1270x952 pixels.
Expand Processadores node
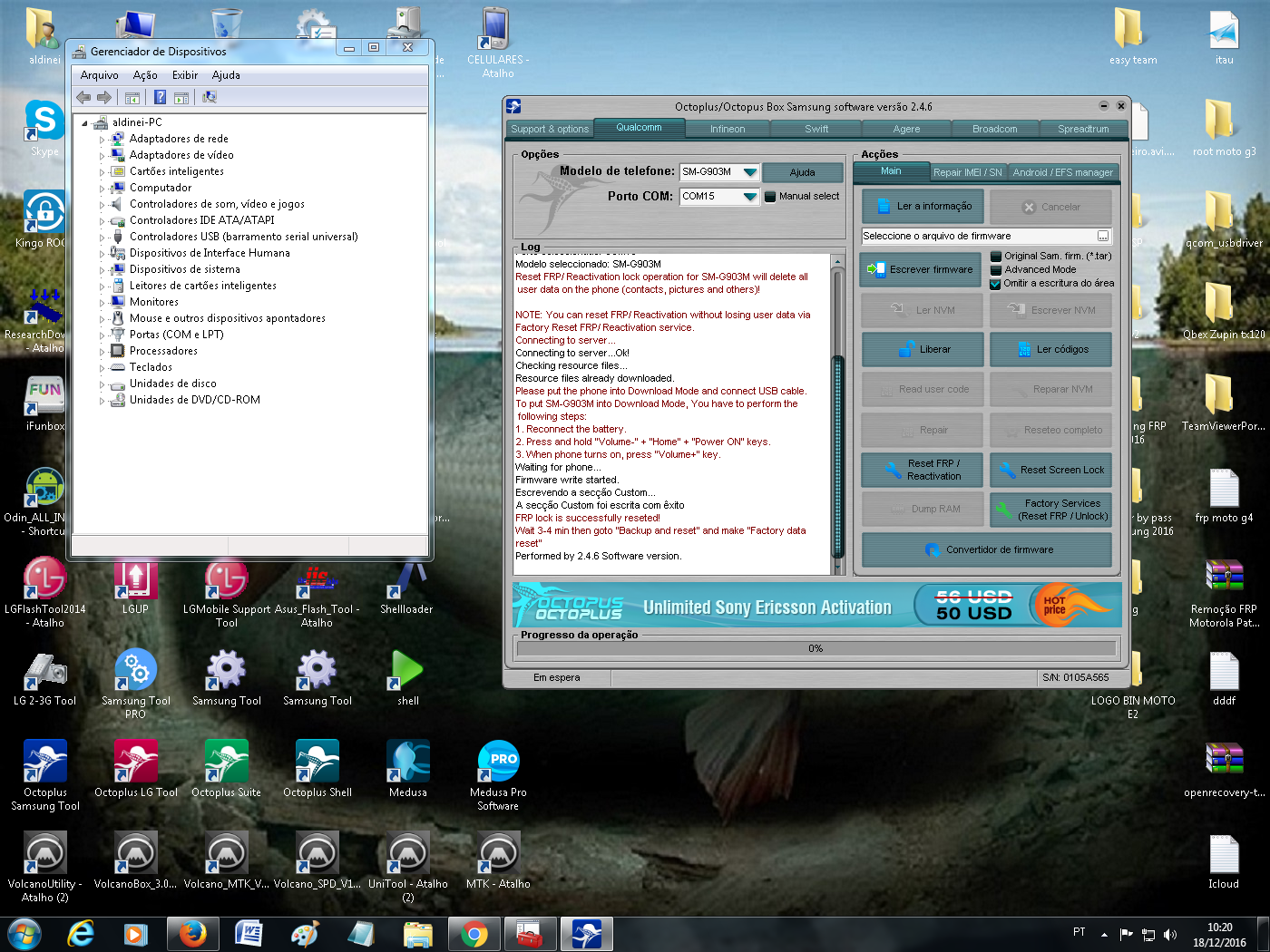tap(102, 352)
